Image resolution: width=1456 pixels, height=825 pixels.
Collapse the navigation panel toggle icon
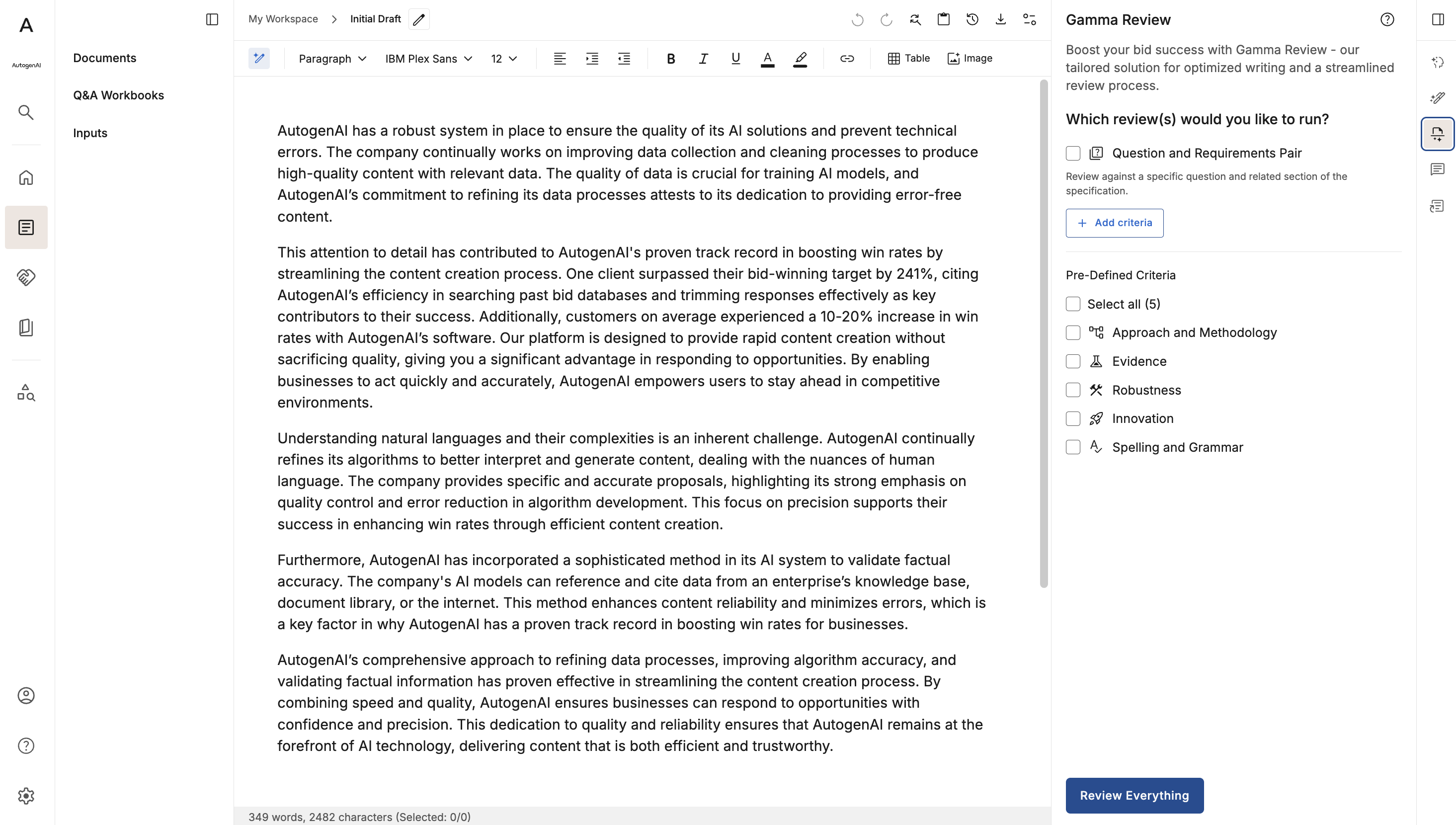coord(212,19)
